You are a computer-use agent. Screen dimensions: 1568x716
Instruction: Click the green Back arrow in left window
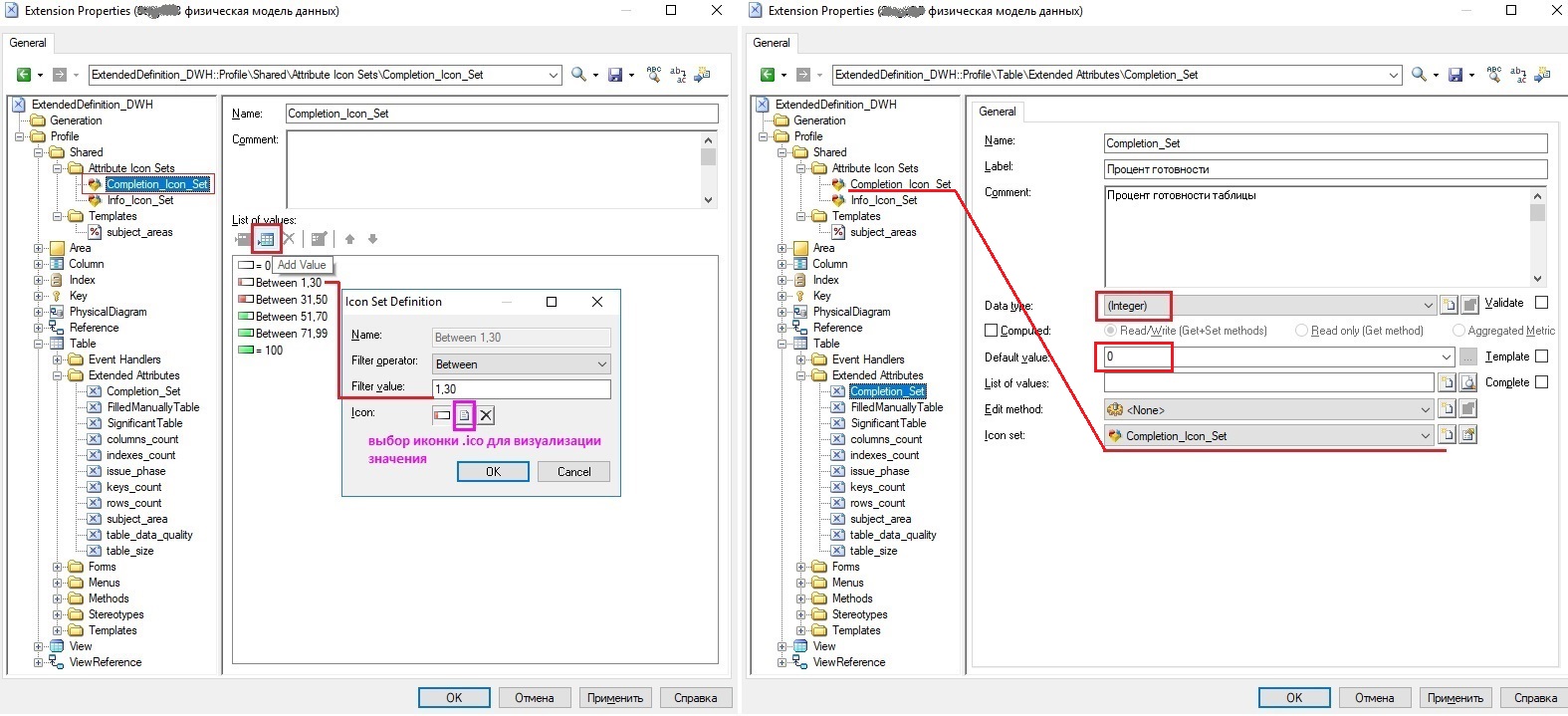(x=24, y=75)
